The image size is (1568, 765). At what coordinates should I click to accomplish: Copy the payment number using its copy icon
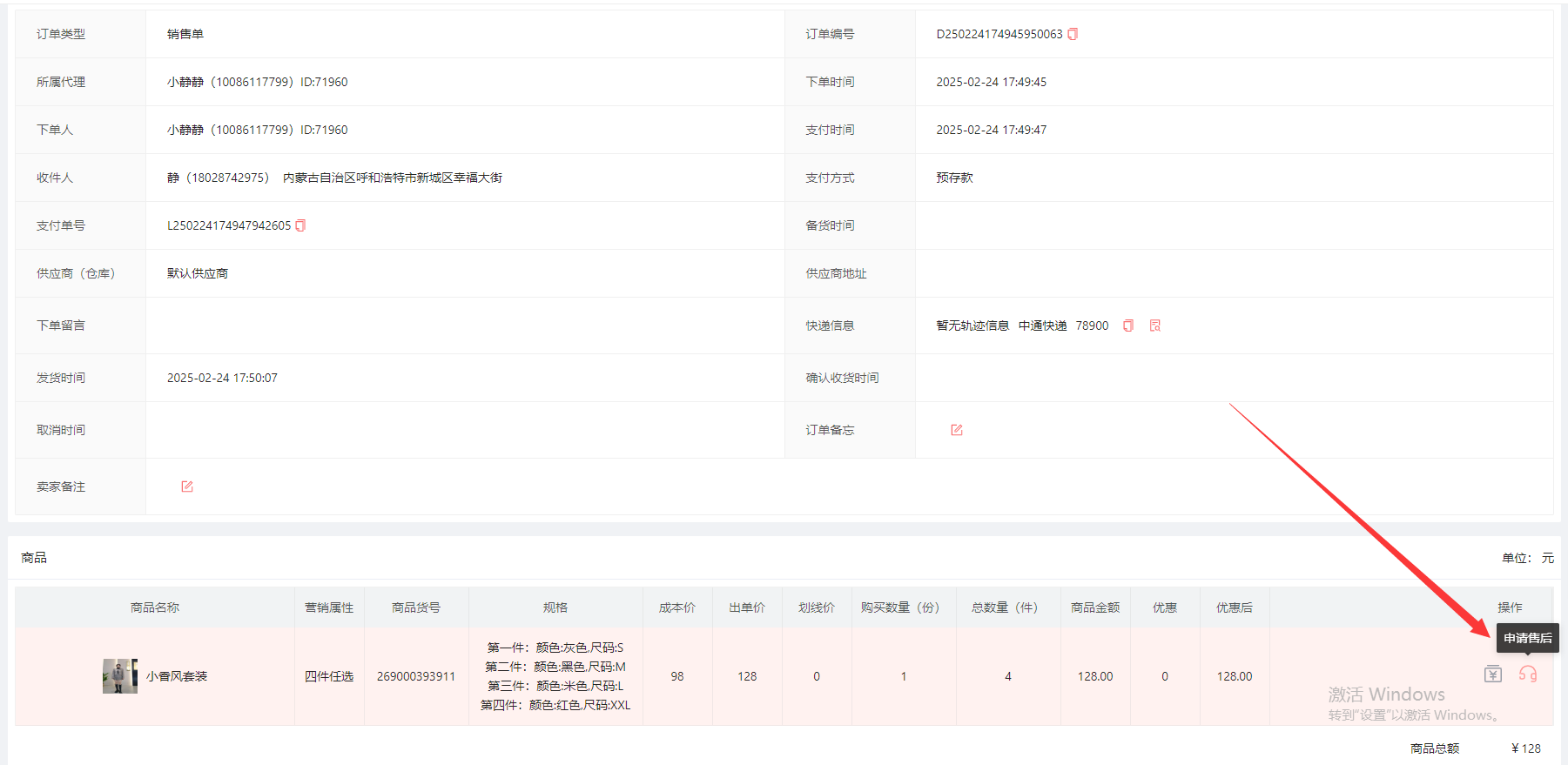(x=300, y=225)
